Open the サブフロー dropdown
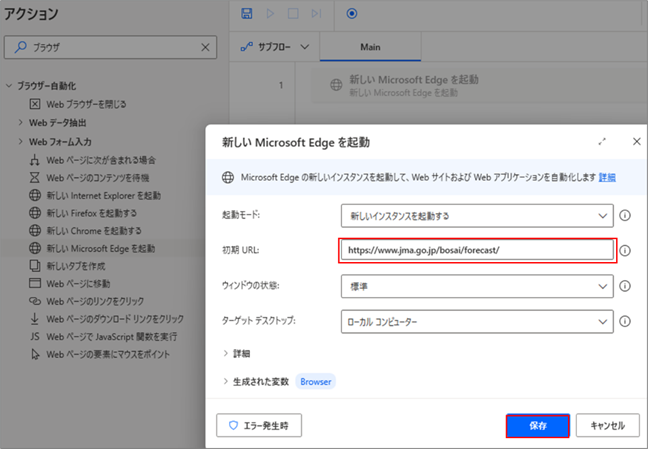This screenshot has height=449, width=648. pos(275,47)
